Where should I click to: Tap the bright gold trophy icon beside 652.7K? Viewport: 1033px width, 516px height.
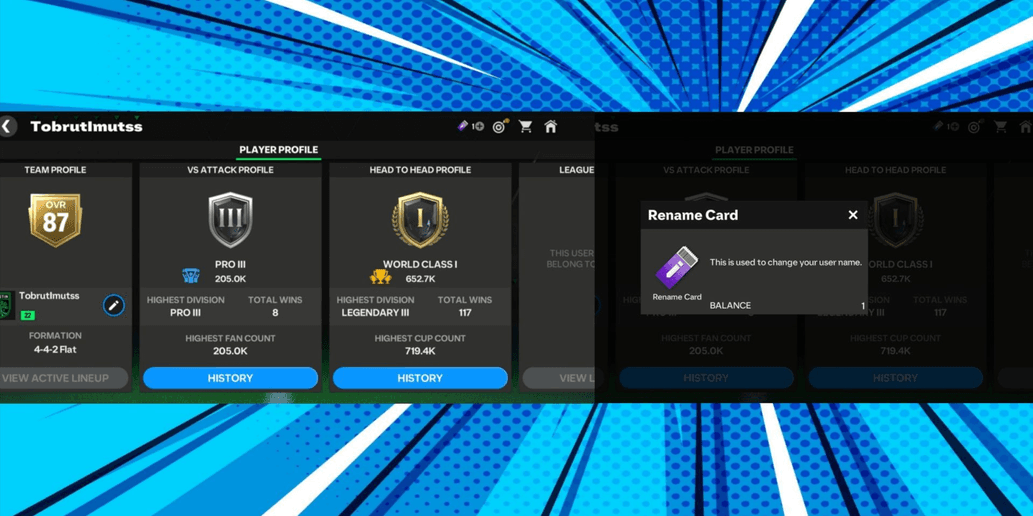pyautogui.click(x=380, y=278)
